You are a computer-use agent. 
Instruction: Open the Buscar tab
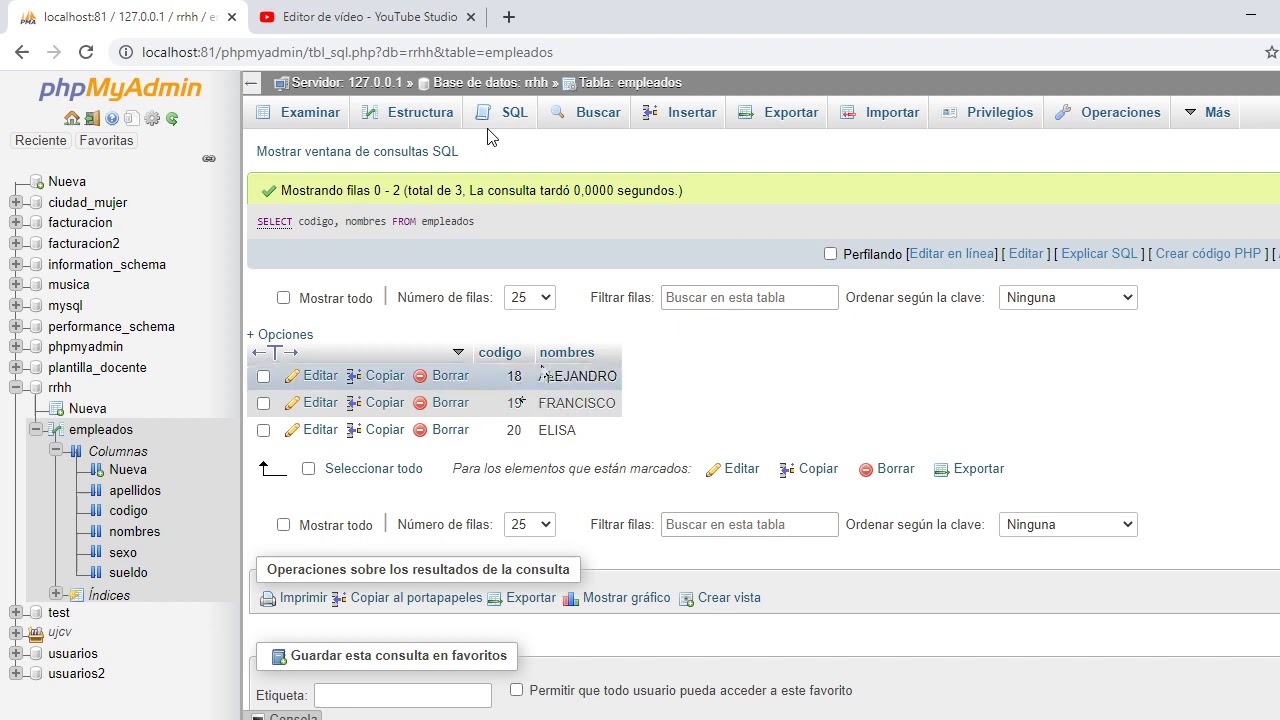pos(586,112)
